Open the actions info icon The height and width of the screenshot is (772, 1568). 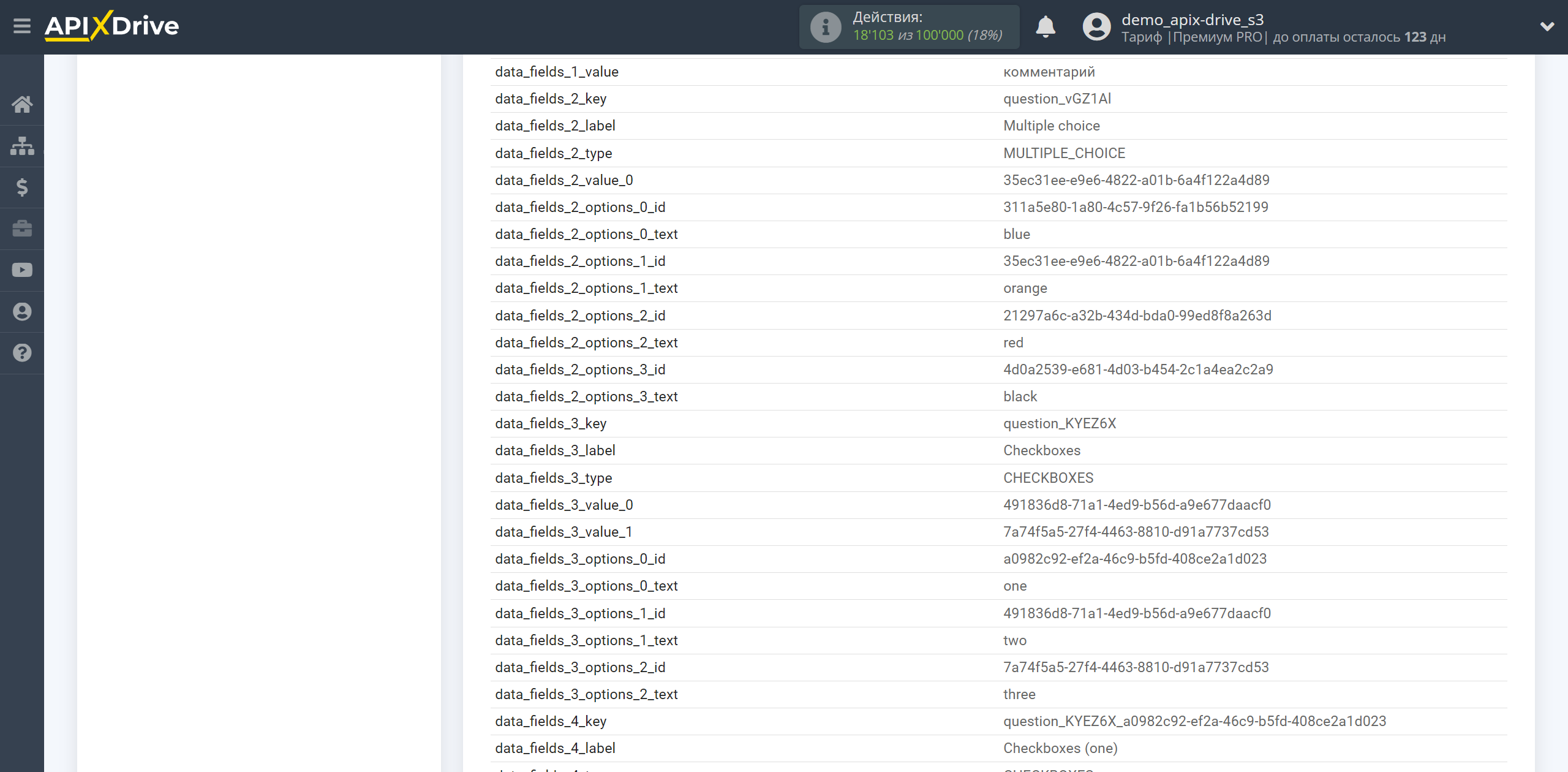(825, 27)
